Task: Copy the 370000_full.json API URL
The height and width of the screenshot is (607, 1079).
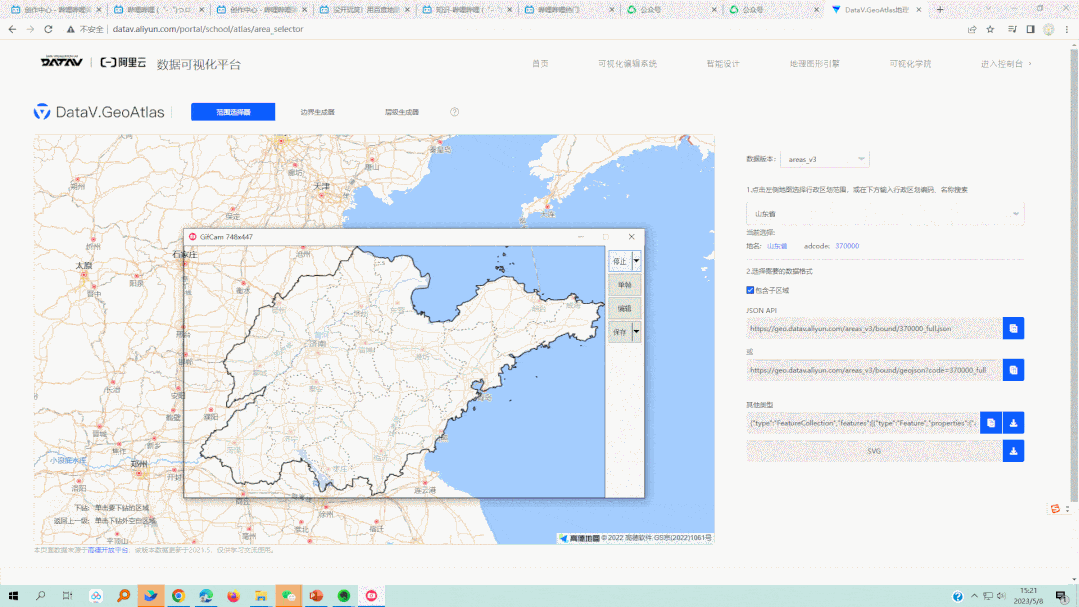Action: coord(1013,328)
